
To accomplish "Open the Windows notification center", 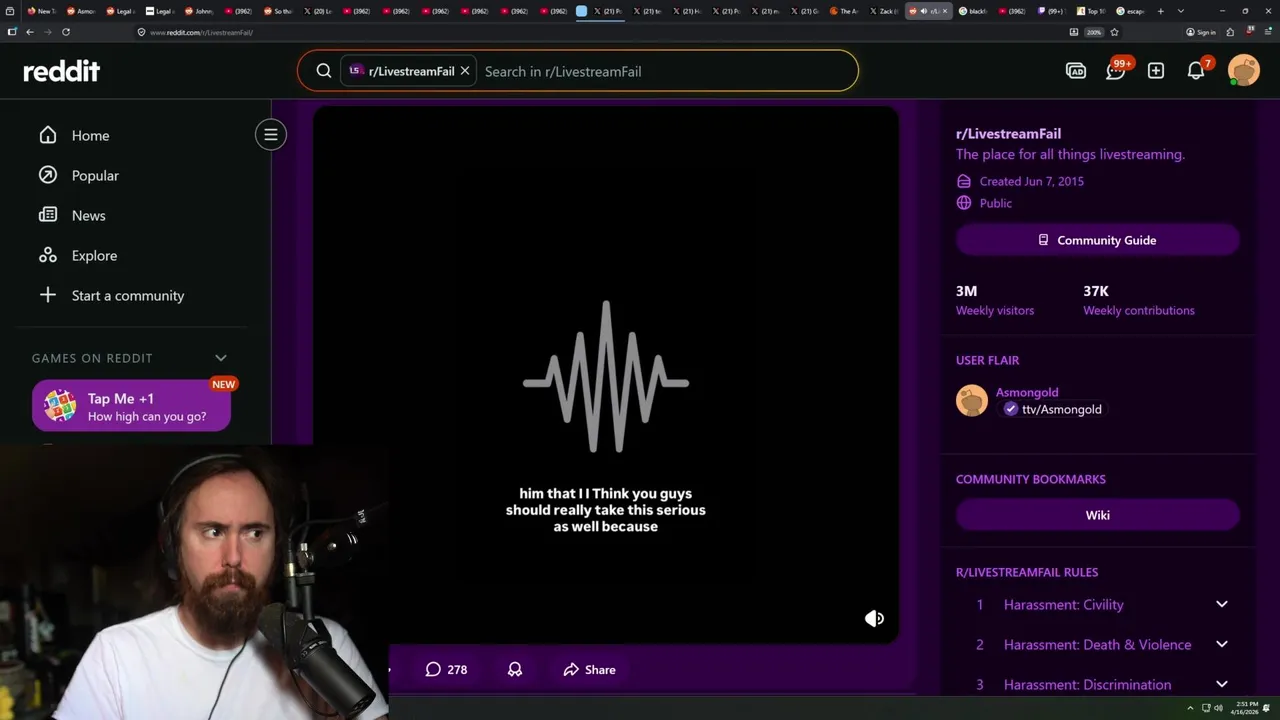I will click(x=1267, y=708).
